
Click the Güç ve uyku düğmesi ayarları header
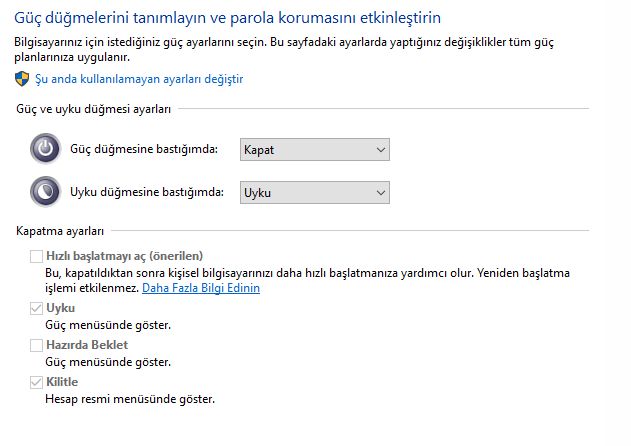(x=94, y=108)
